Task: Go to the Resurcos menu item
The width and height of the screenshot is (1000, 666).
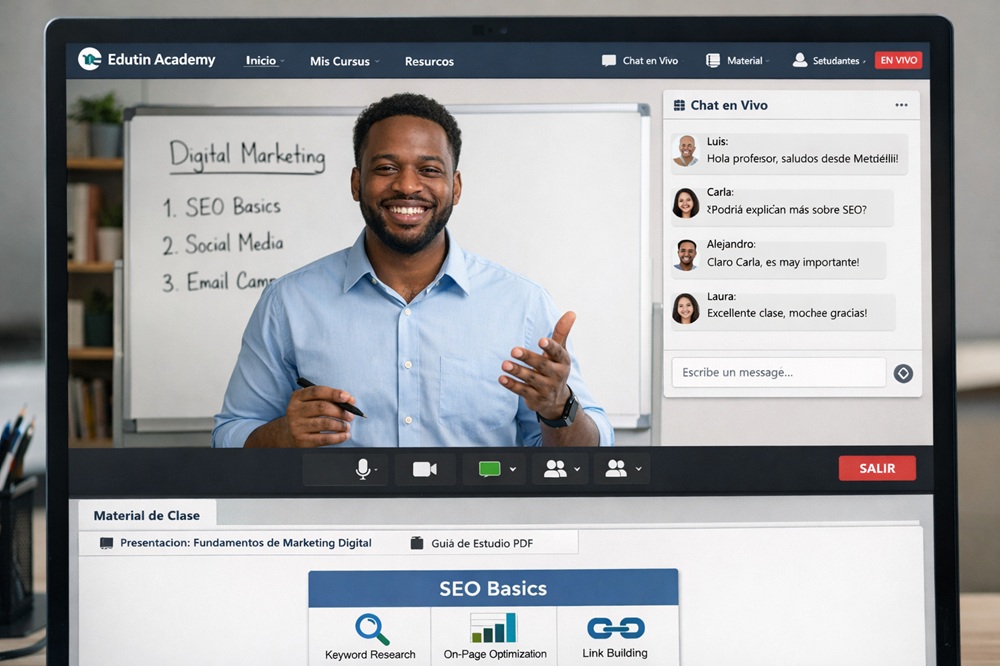Action: click(x=429, y=61)
